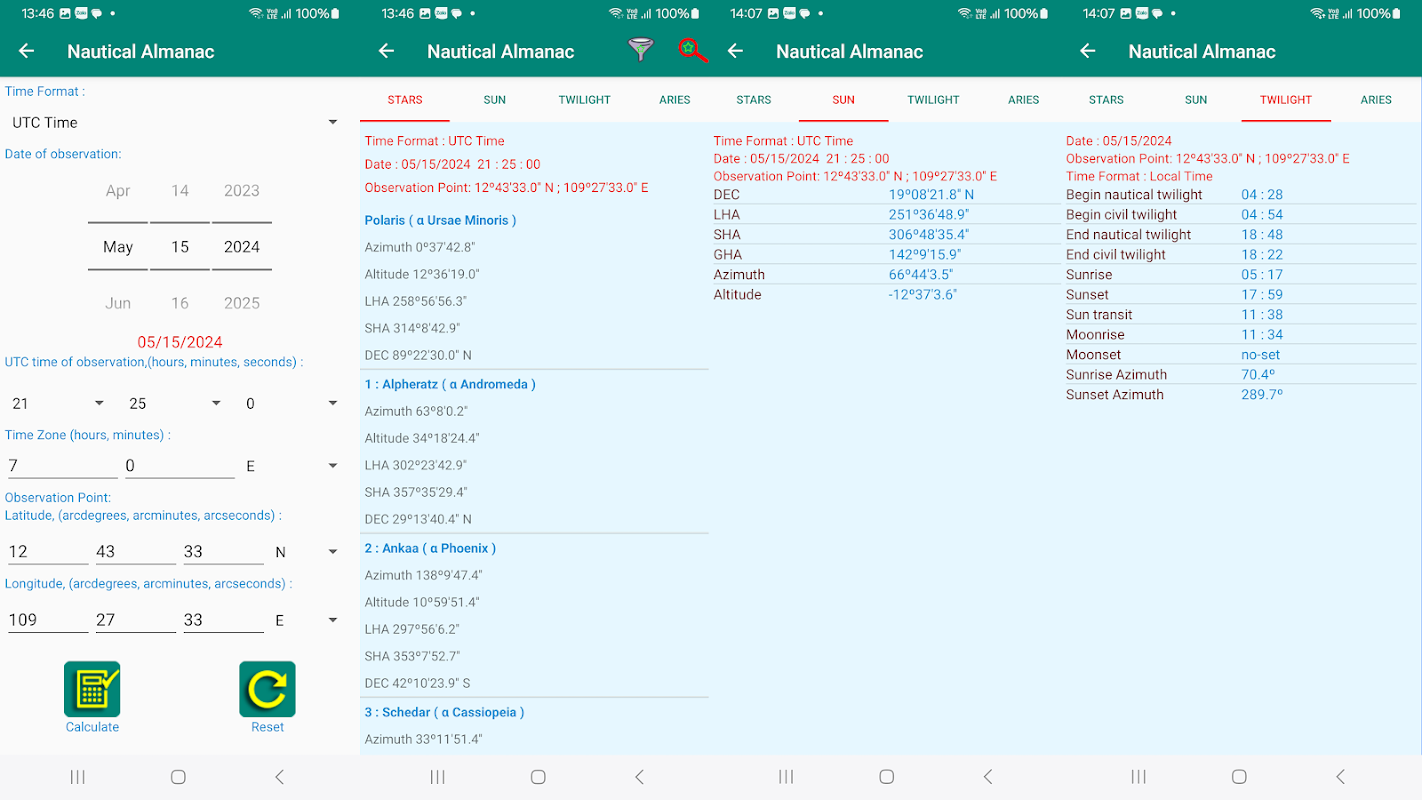Tap Polaris ( α Ursae Minoris ) heading
The width and height of the screenshot is (1422, 800).
(x=441, y=220)
